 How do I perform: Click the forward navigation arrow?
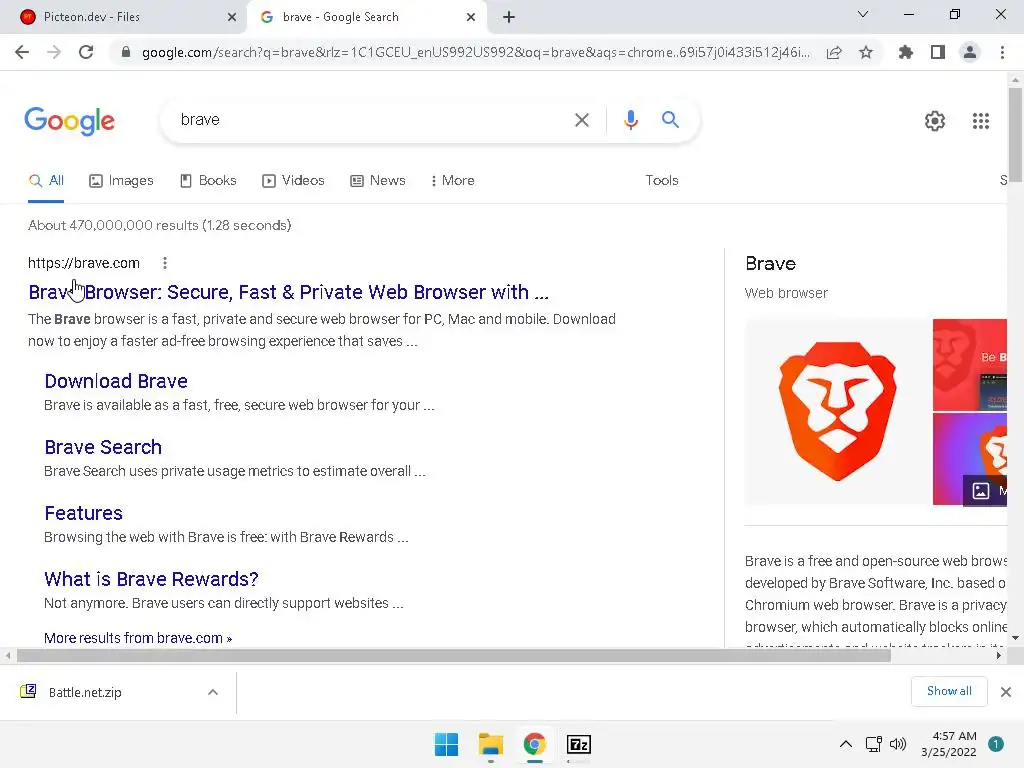(54, 52)
